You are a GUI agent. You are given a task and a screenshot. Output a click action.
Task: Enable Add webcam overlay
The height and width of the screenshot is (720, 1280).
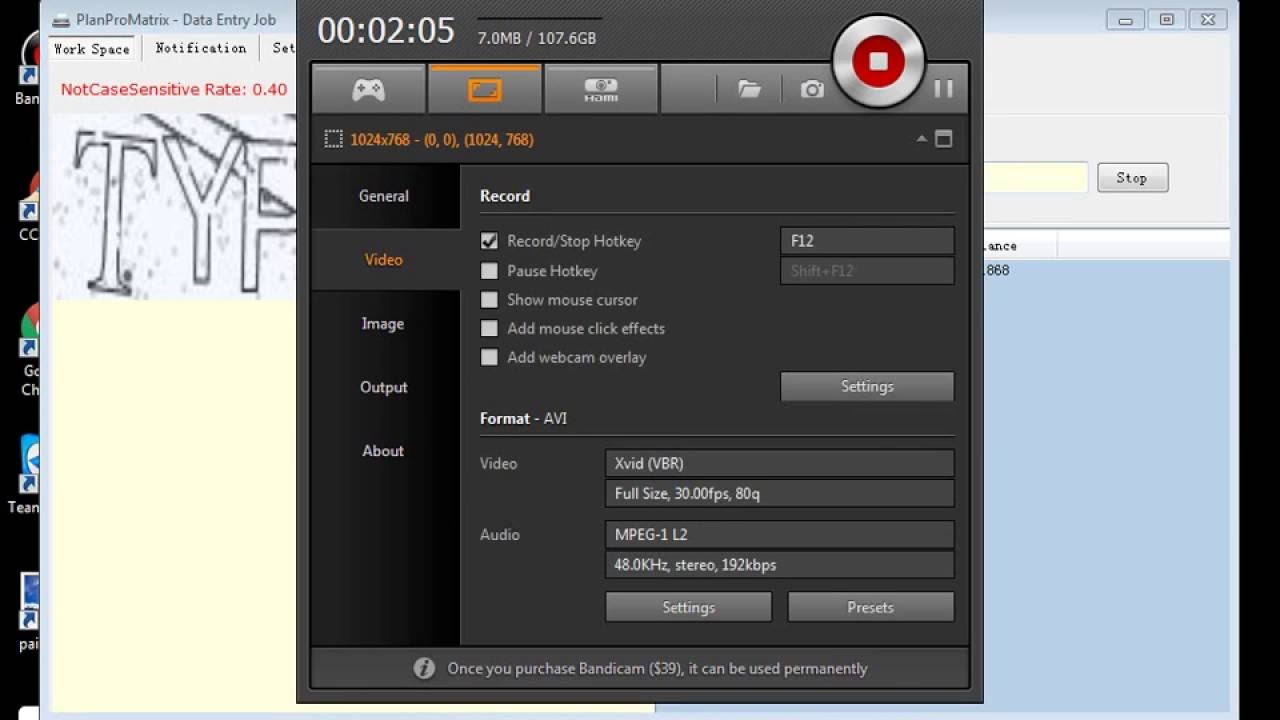coord(489,357)
